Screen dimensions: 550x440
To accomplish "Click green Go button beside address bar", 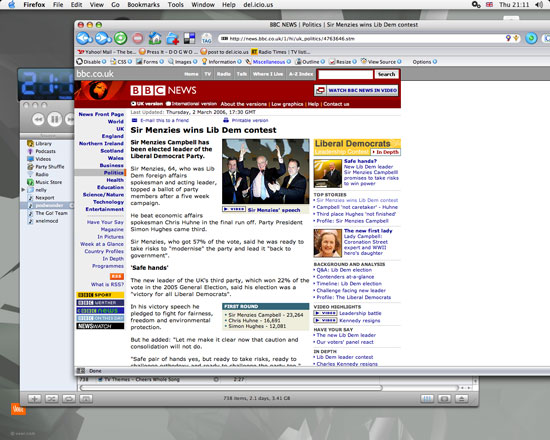I will tap(531, 38).
